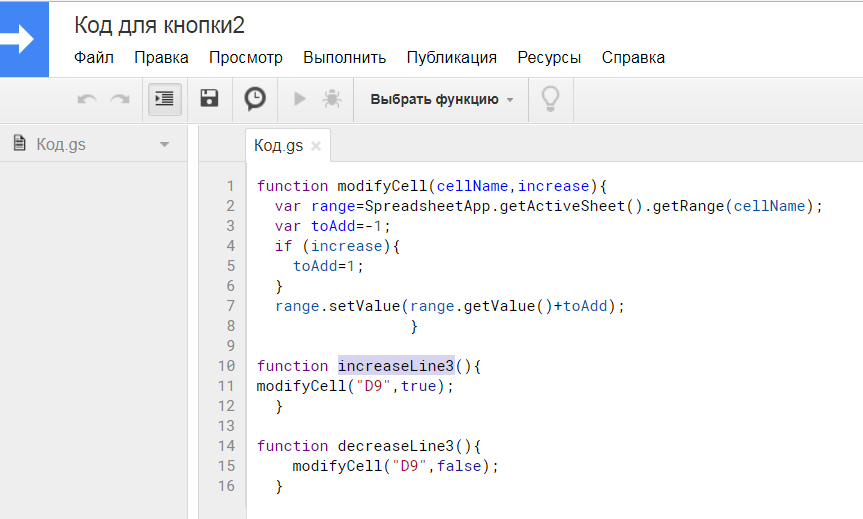Open the Файл menu
This screenshot has width=863, height=519.
[94, 57]
